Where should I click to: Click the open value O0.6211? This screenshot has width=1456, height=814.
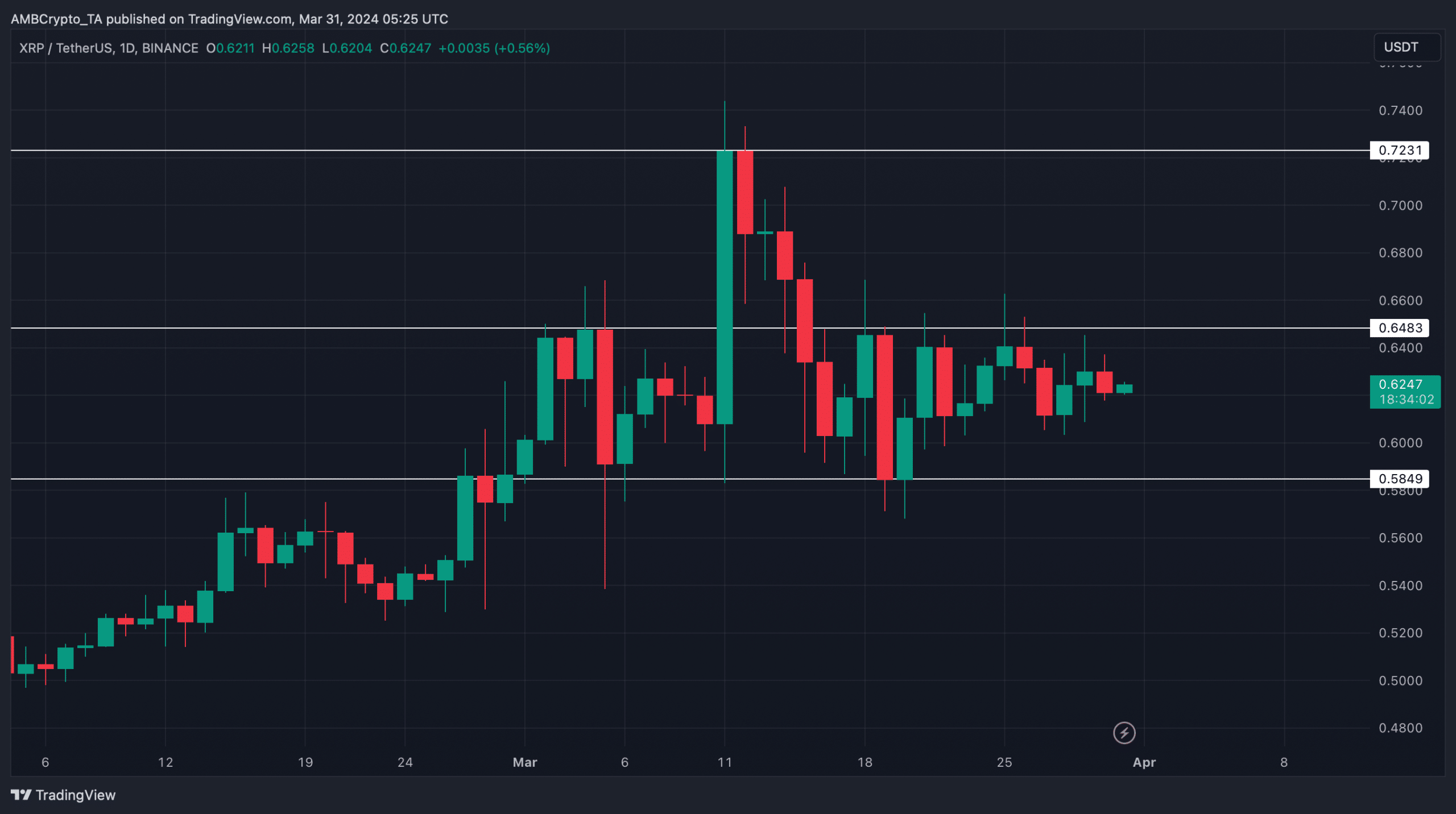pyautogui.click(x=230, y=48)
